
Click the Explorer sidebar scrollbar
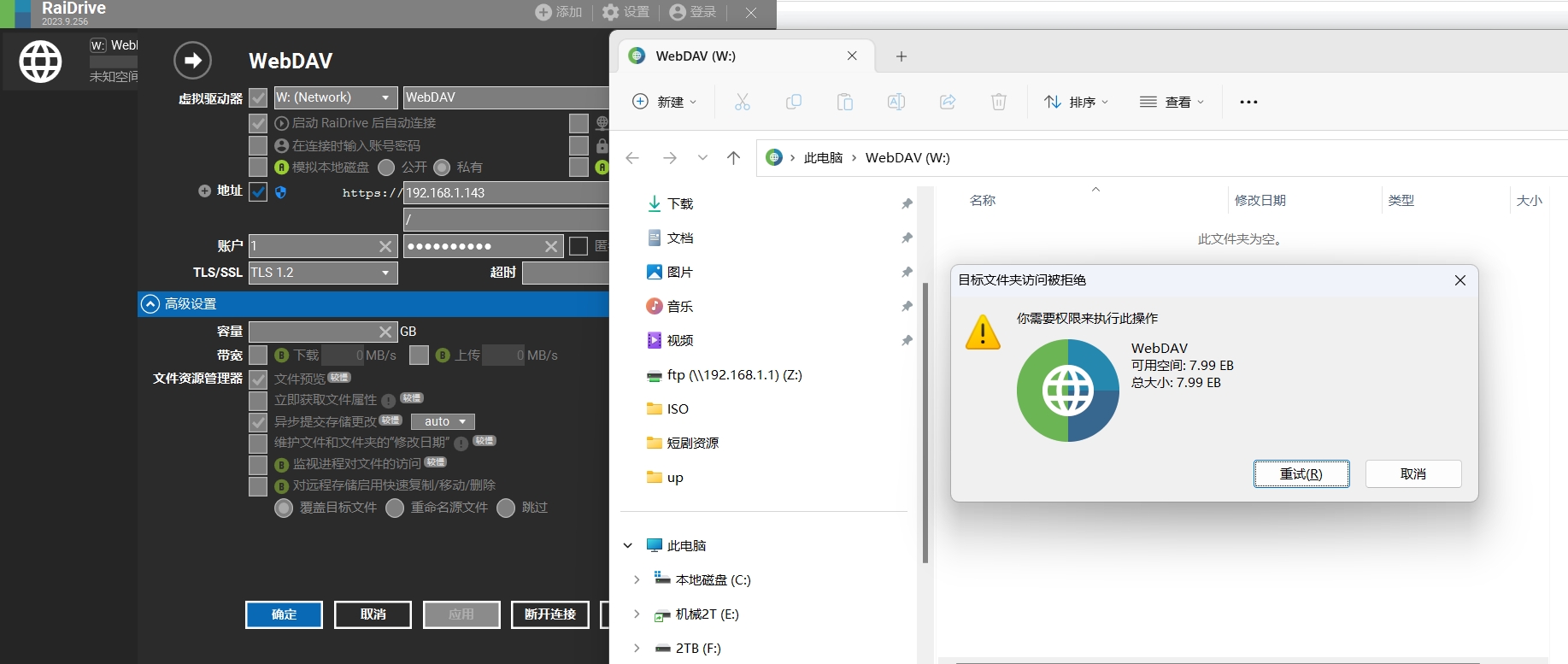(925, 422)
